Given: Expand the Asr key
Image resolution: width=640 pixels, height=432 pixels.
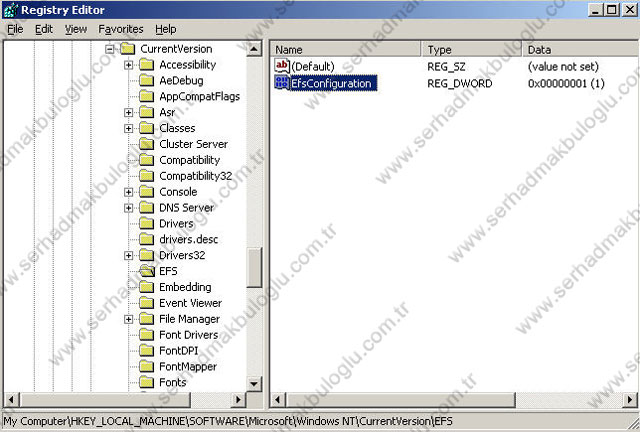Looking at the screenshot, I should click(x=129, y=113).
